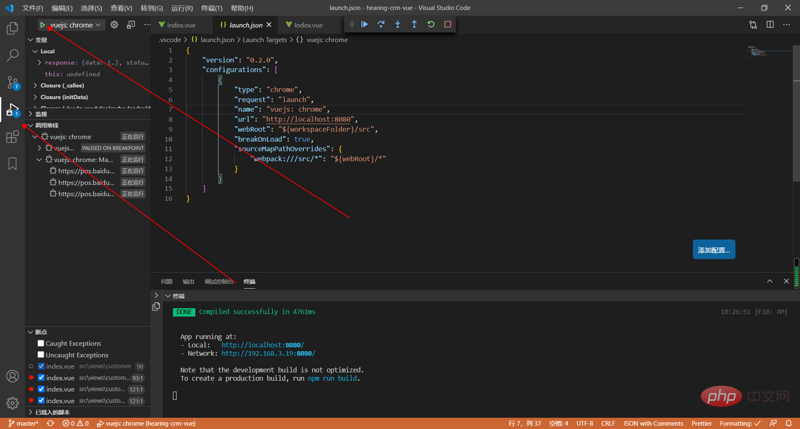
Task: Open the 帮助(H) menu
Action: point(242,8)
